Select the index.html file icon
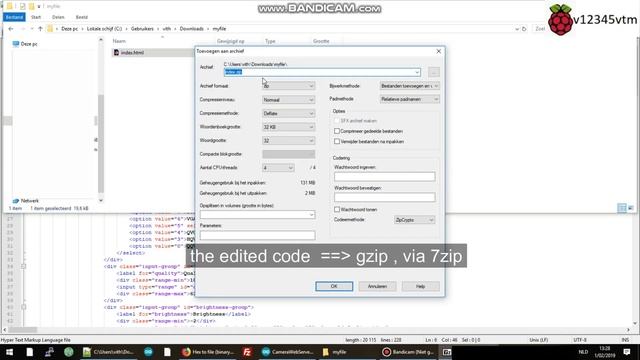The image size is (640, 360). [116, 53]
